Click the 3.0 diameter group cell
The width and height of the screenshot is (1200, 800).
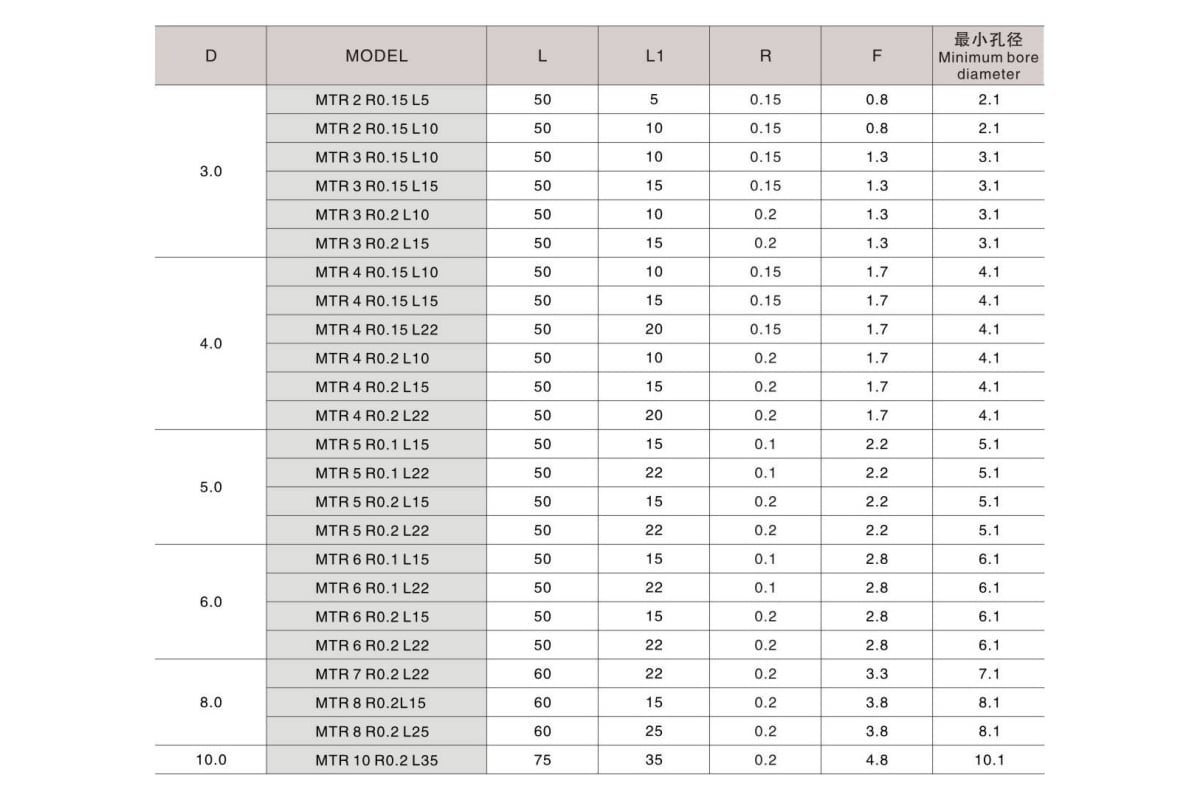tap(211, 171)
